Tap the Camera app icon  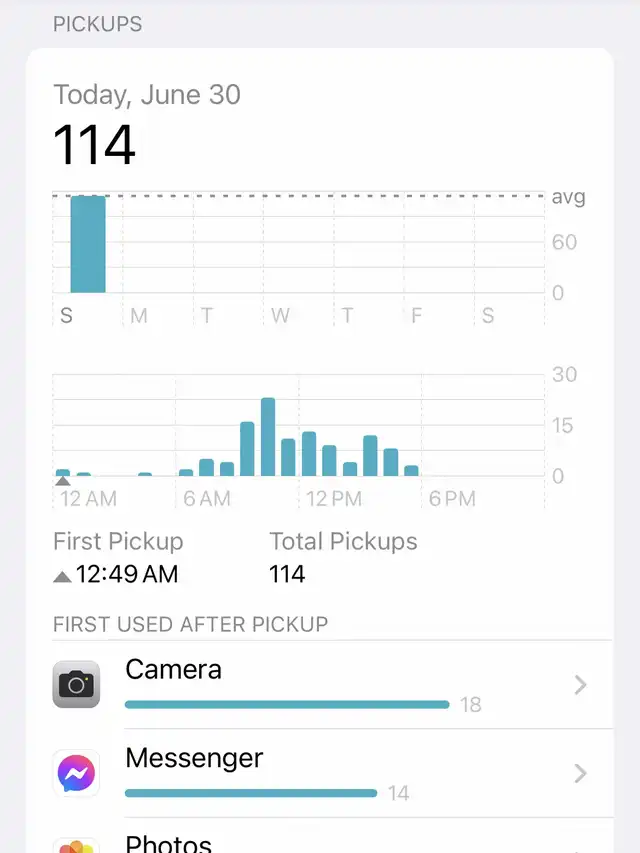(76, 684)
